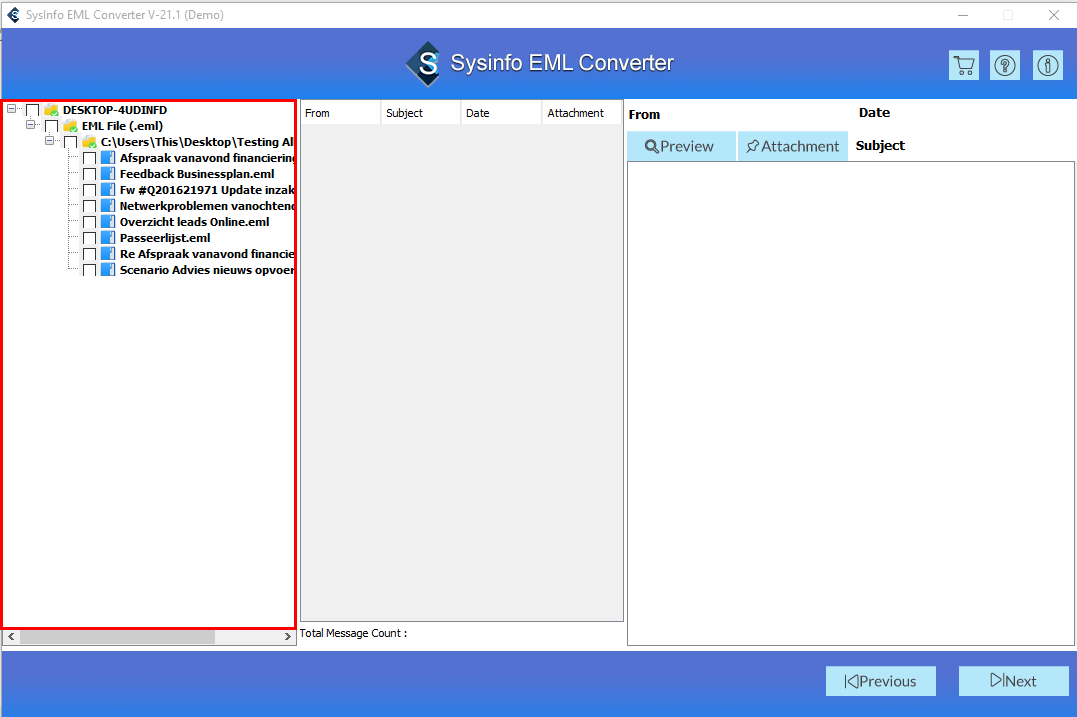
Task: Select Overzicht leads Online.eml file
Action: [194, 222]
